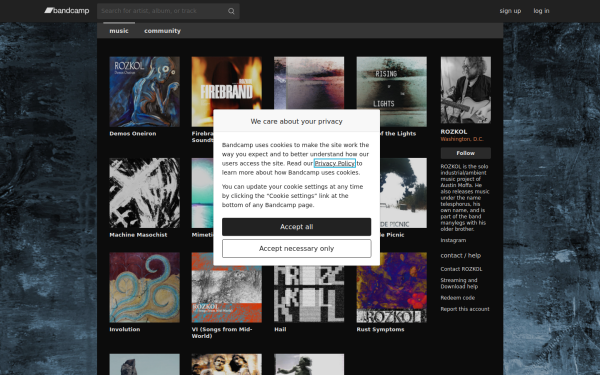
Task: Open the Privacy Policy link
Action: pos(335,163)
